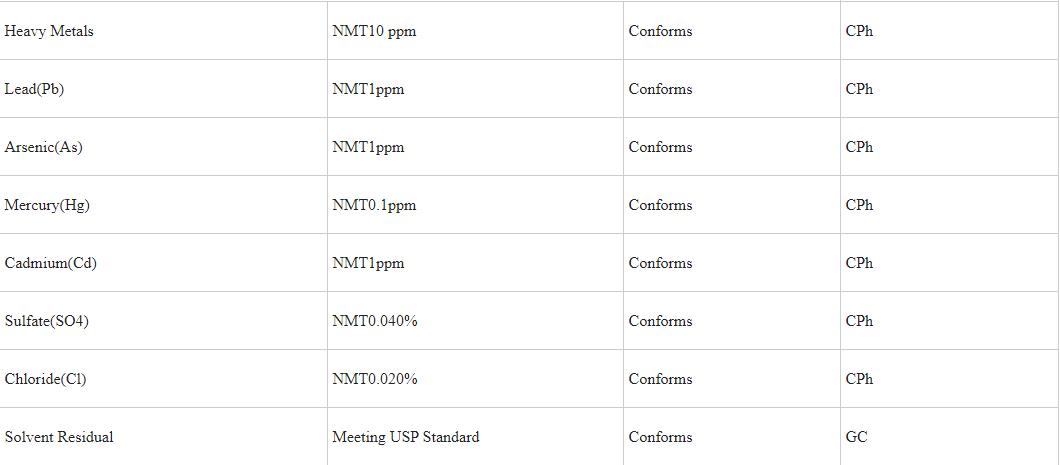Select the GC test method cell

[856, 437]
